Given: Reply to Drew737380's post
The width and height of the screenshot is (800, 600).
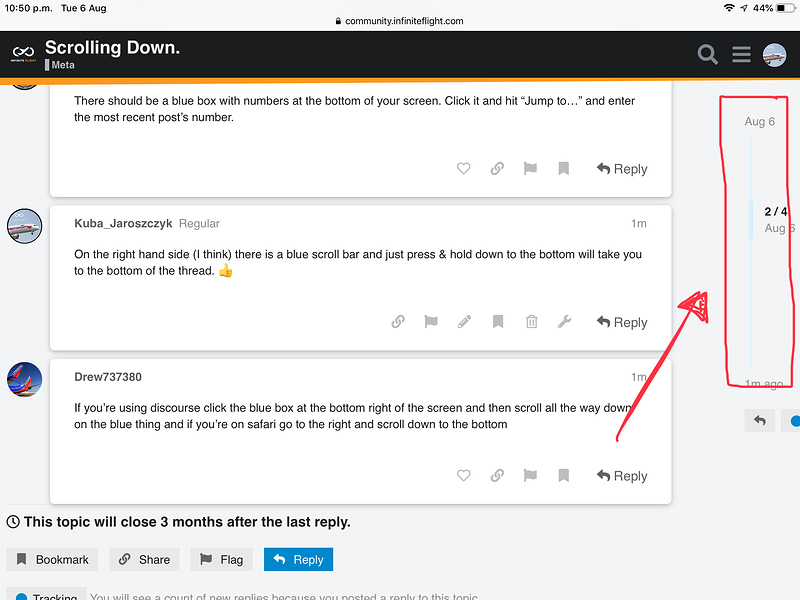Looking at the screenshot, I should pyautogui.click(x=622, y=476).
